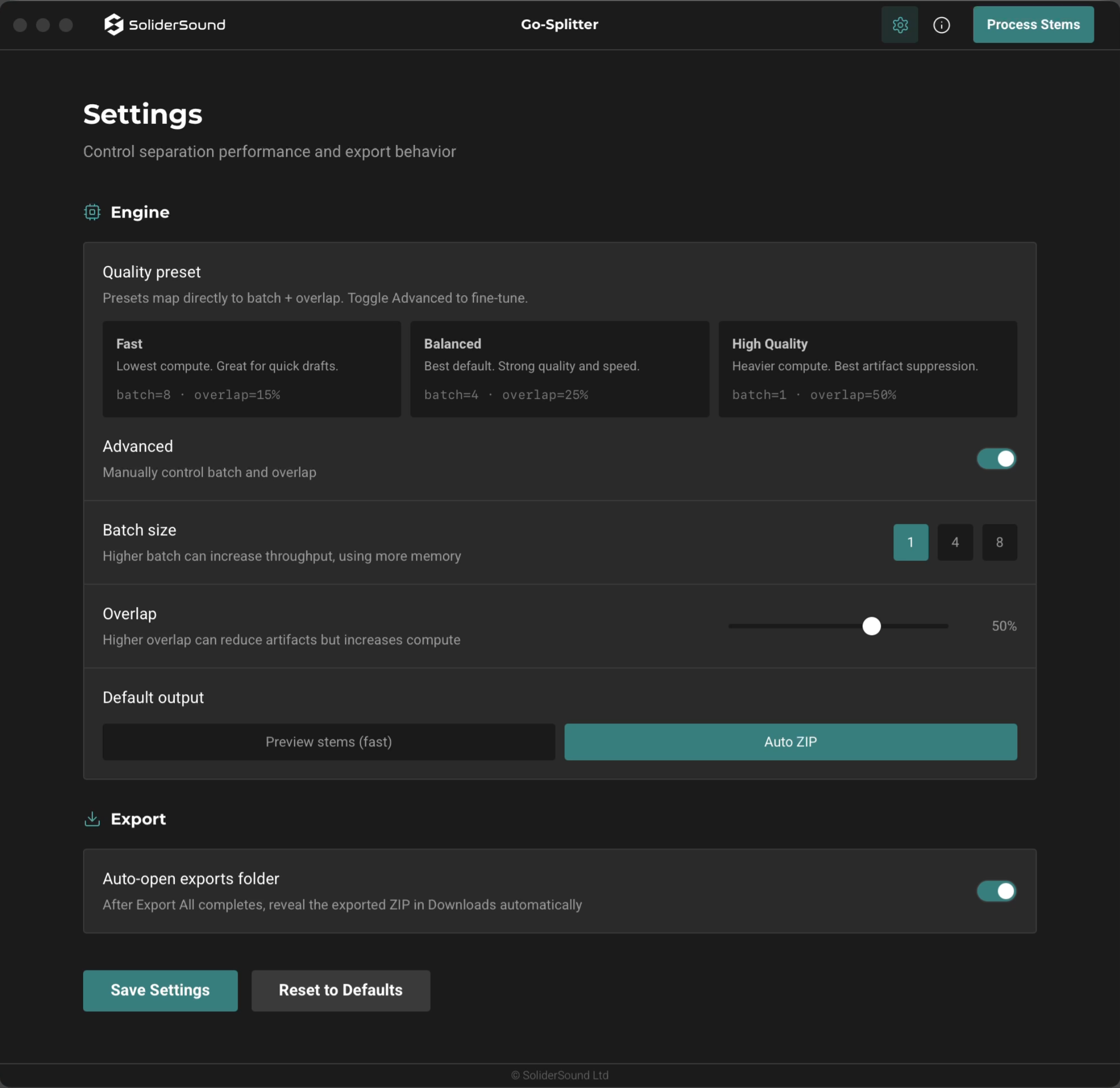
Task: Click the Quality preset label
Action: click(151, 272)
